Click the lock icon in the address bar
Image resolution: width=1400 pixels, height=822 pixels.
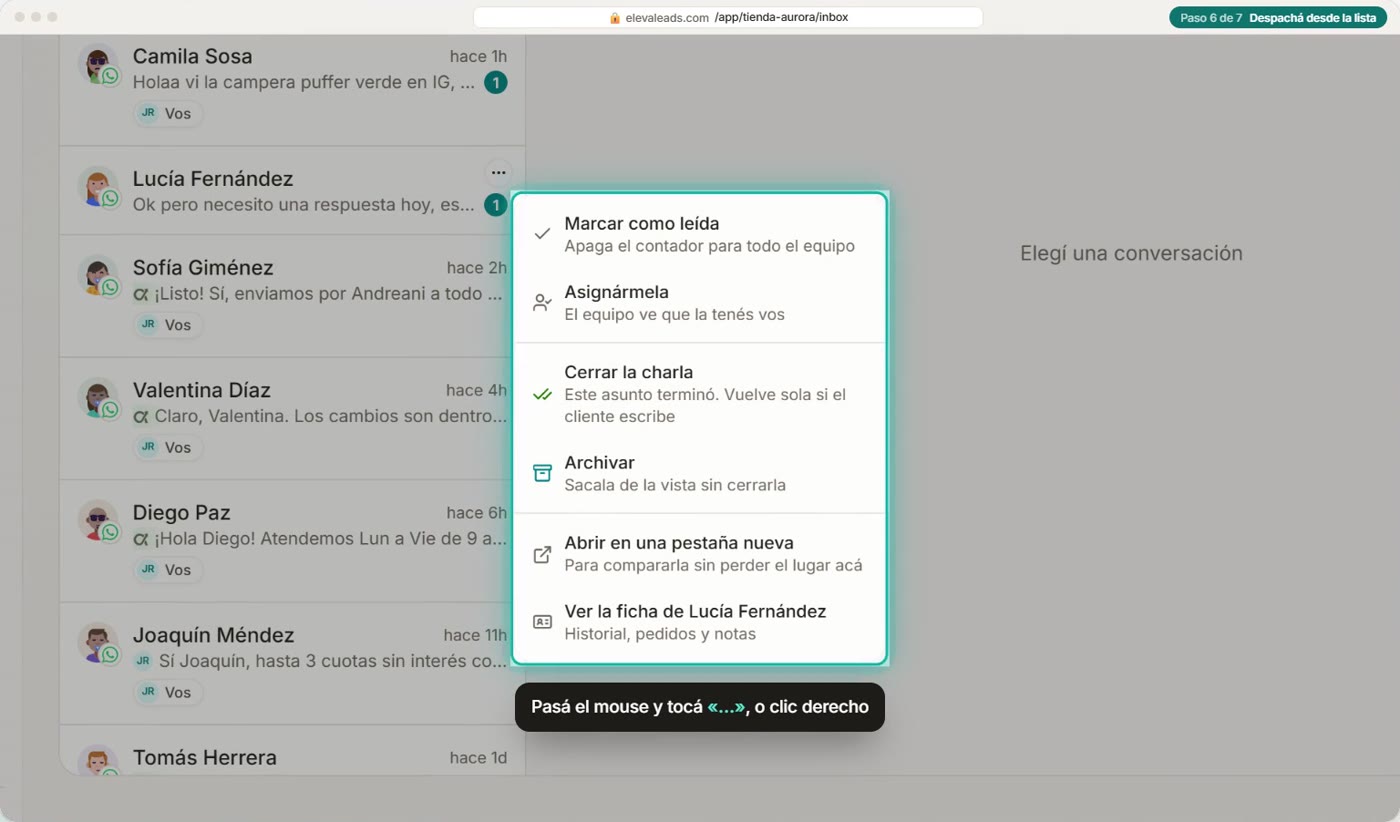pos(614,18)
